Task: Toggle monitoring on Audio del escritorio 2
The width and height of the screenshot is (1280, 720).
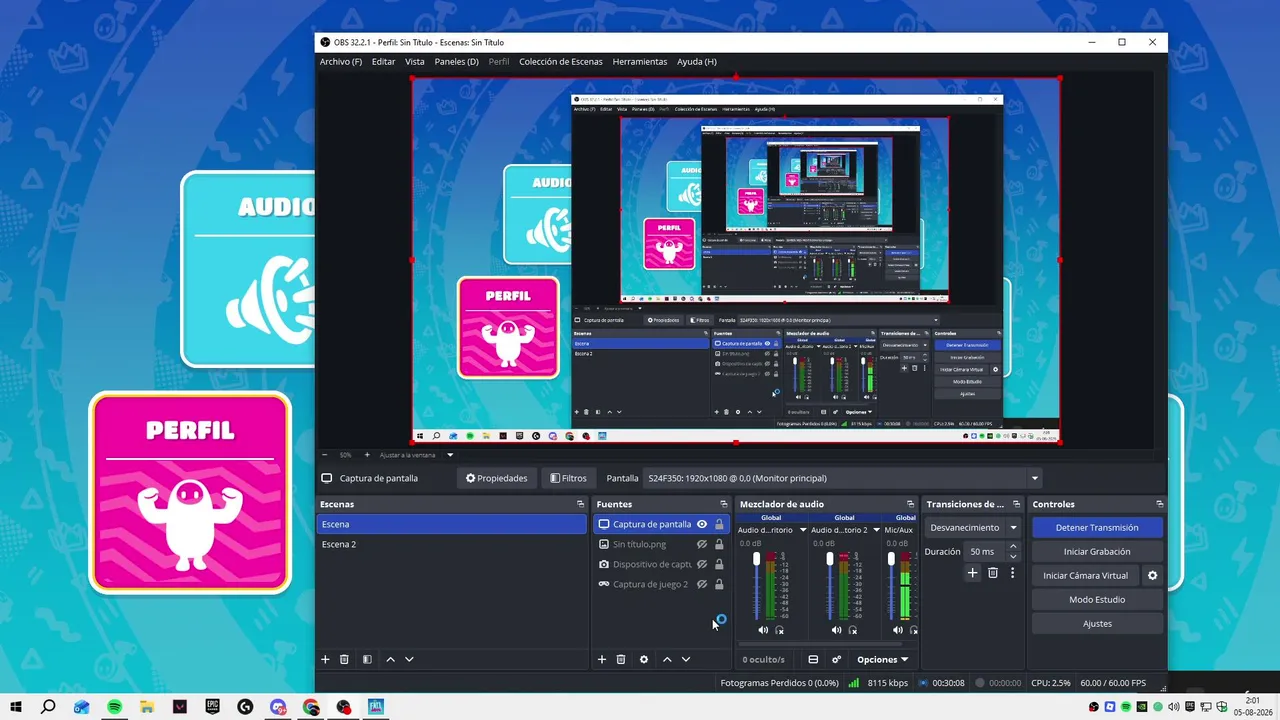Action: (853, 630)
